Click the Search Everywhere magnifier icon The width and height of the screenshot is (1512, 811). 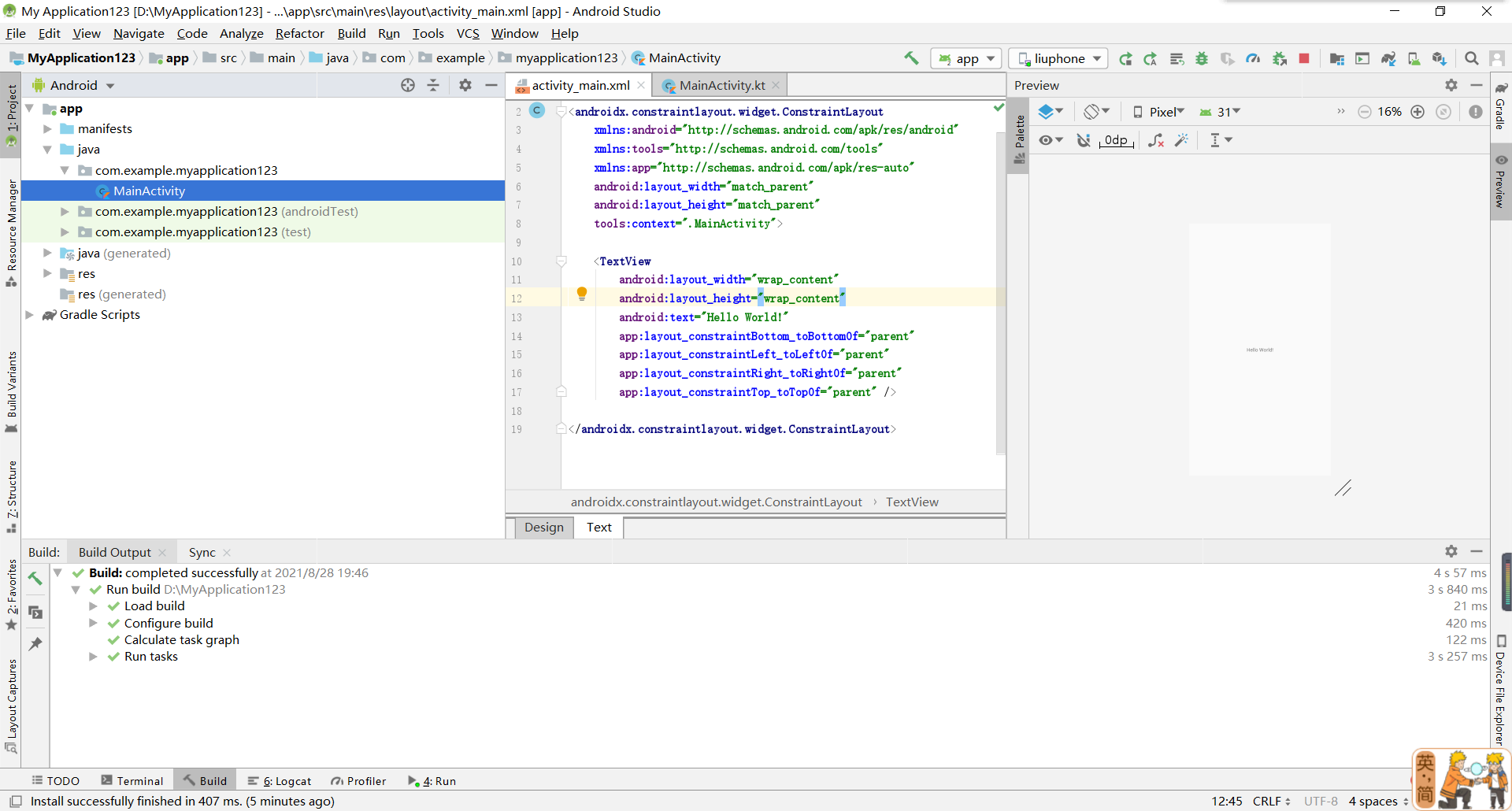point(1471,58)
